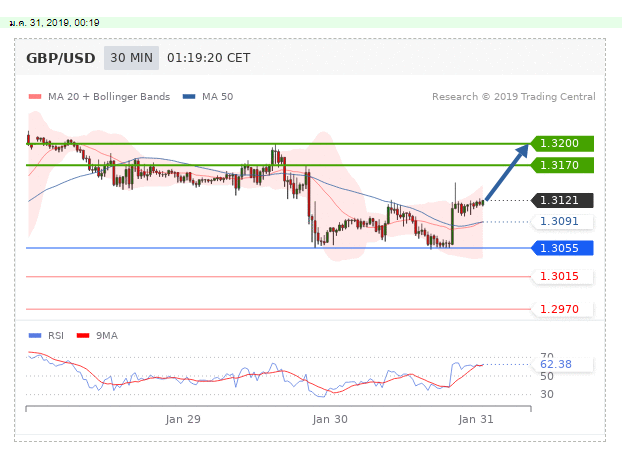This screenshot has width=622, height=454.
Task: Select the 1.3055 pivot price tag
Action: [562, 248]
